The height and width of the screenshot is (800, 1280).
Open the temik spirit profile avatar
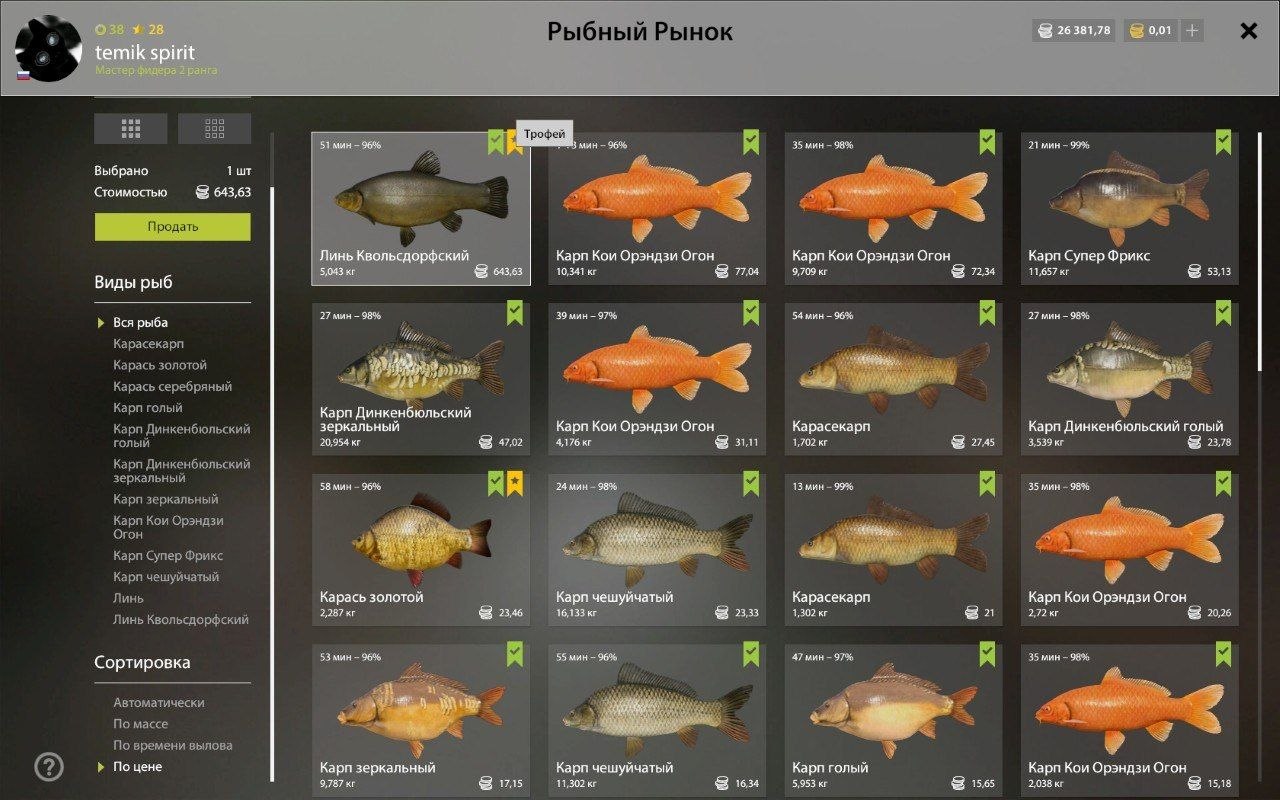[49, 48]
